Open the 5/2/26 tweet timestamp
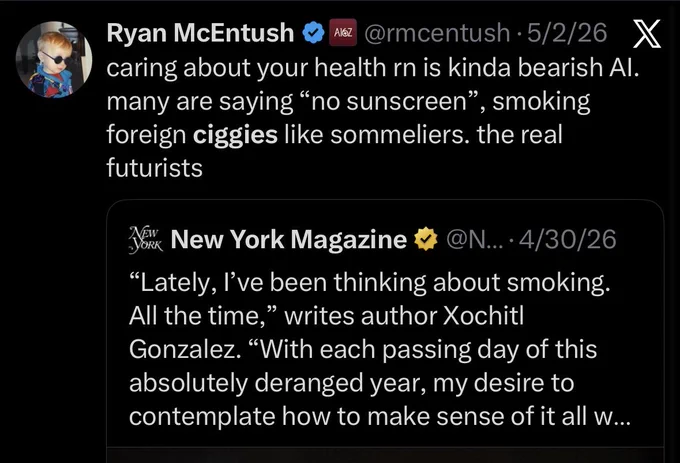 tap(567, 33)
